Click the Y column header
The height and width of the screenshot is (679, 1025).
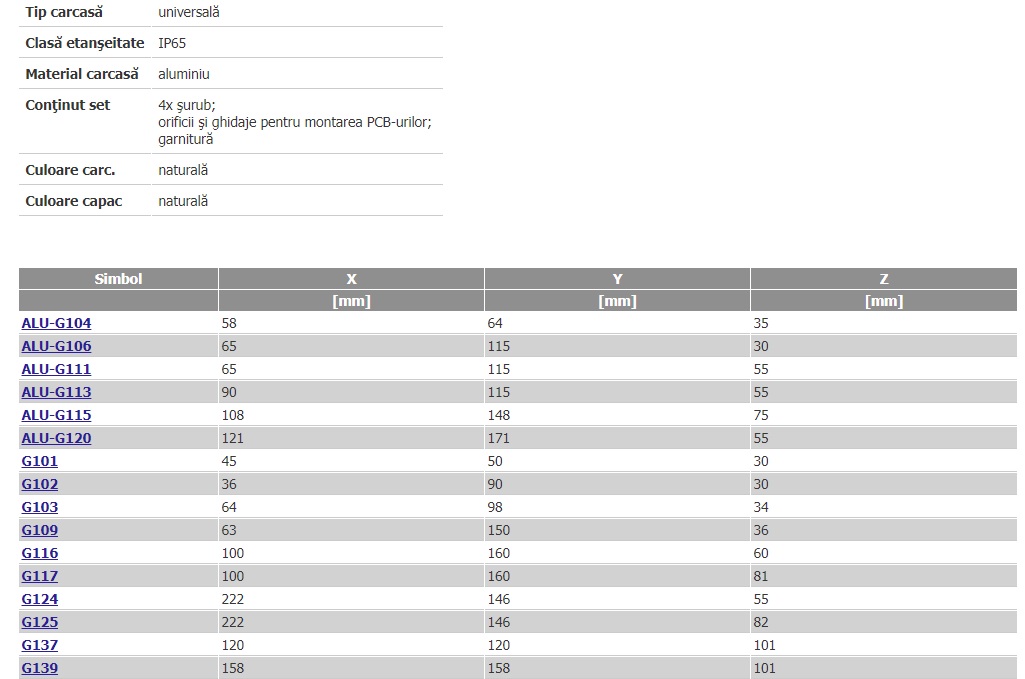tap(618, 279)
